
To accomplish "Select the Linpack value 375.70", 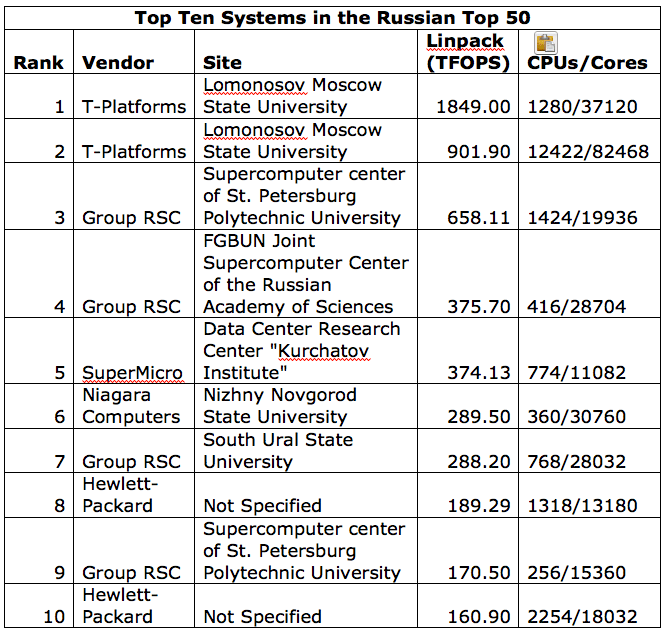I will click(479, 307).
